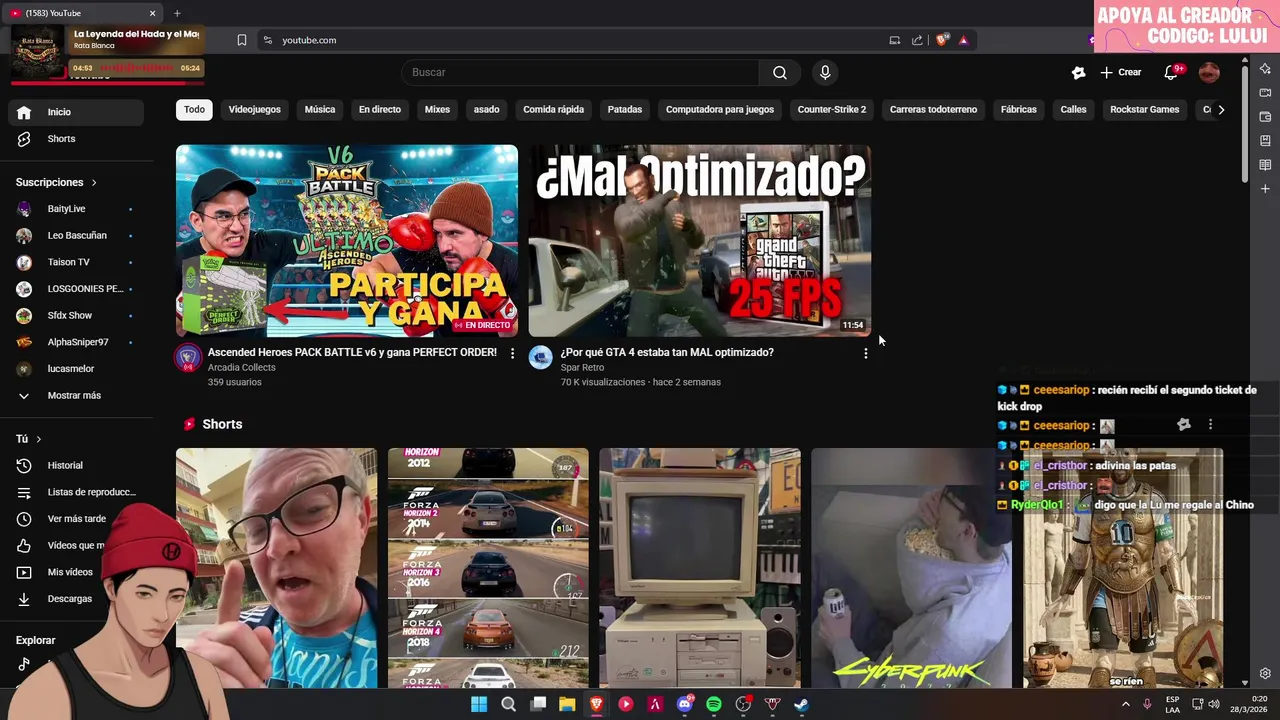Click ¿Por qué GTA 4 video title
This screenshot has height=720, width=1280.
click(667, 352)
